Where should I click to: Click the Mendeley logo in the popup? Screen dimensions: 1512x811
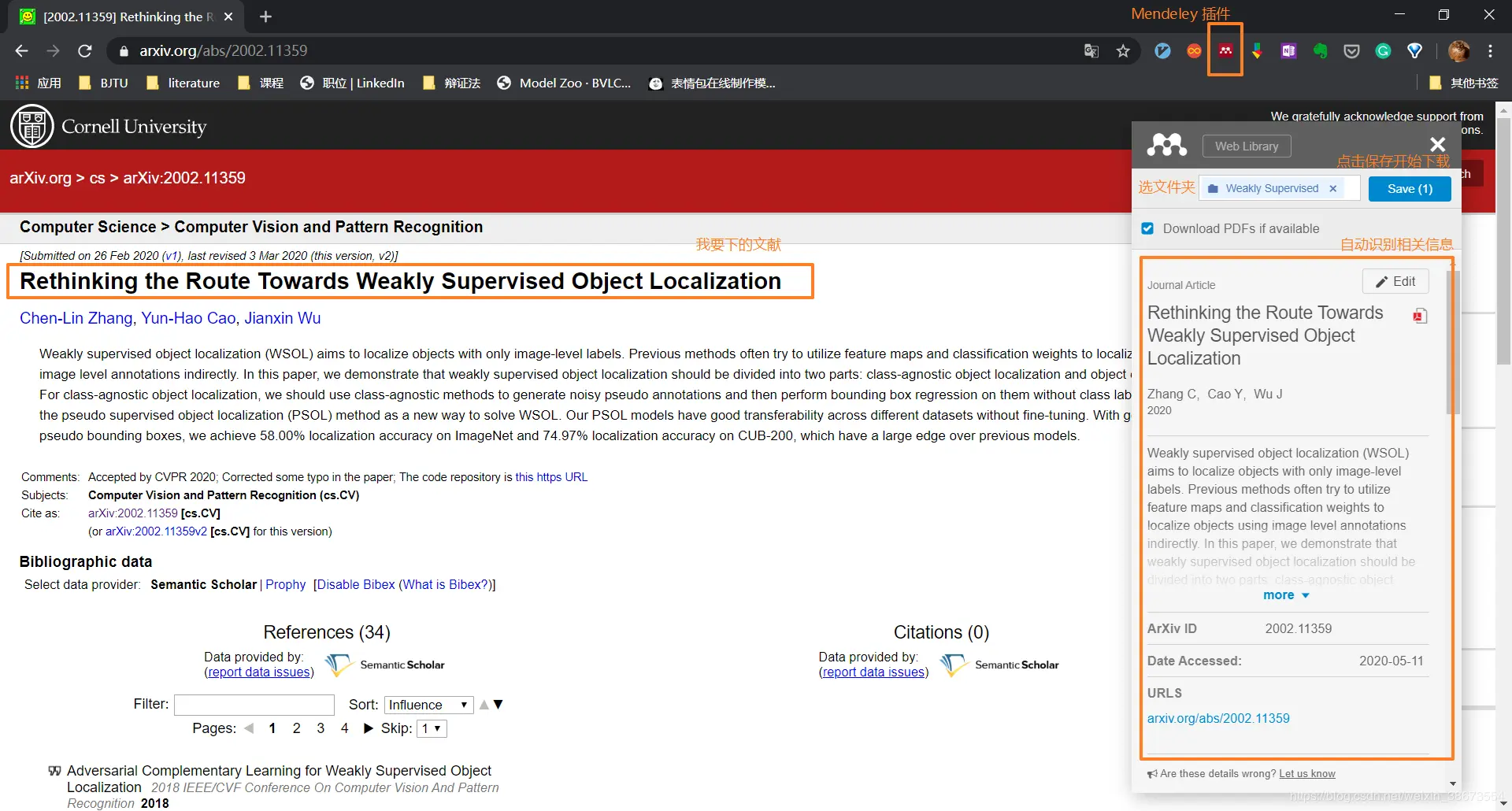tap(1166, 145)
